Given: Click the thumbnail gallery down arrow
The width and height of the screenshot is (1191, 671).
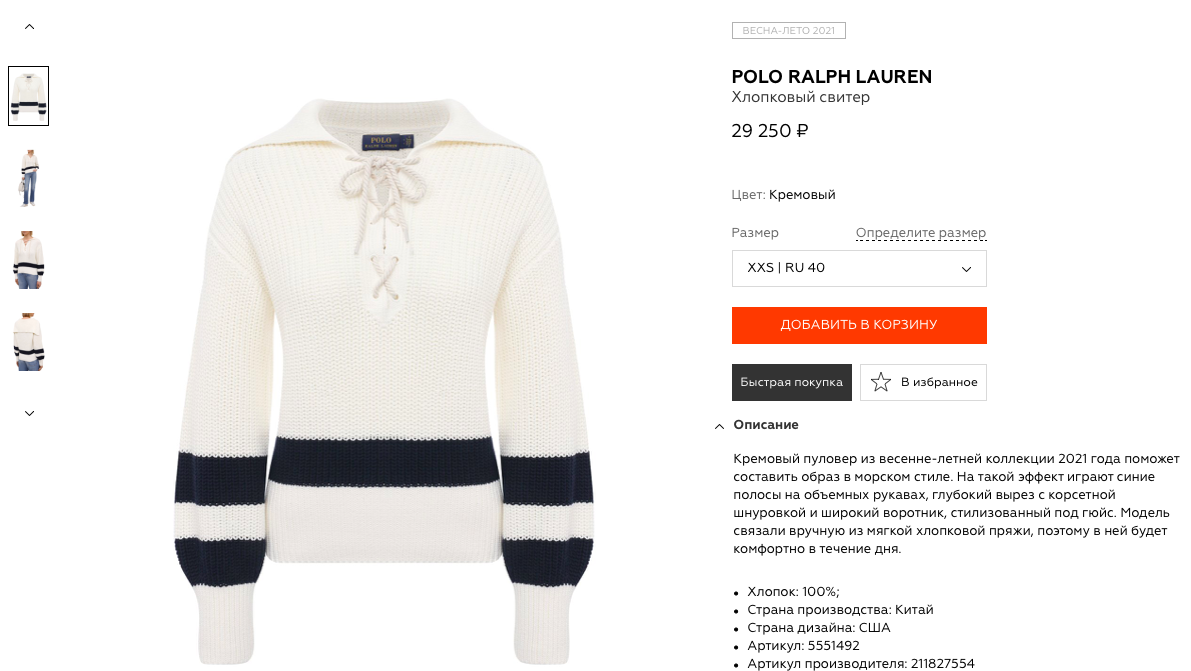Looking at the screenshot, I should [x=30, y=413].
